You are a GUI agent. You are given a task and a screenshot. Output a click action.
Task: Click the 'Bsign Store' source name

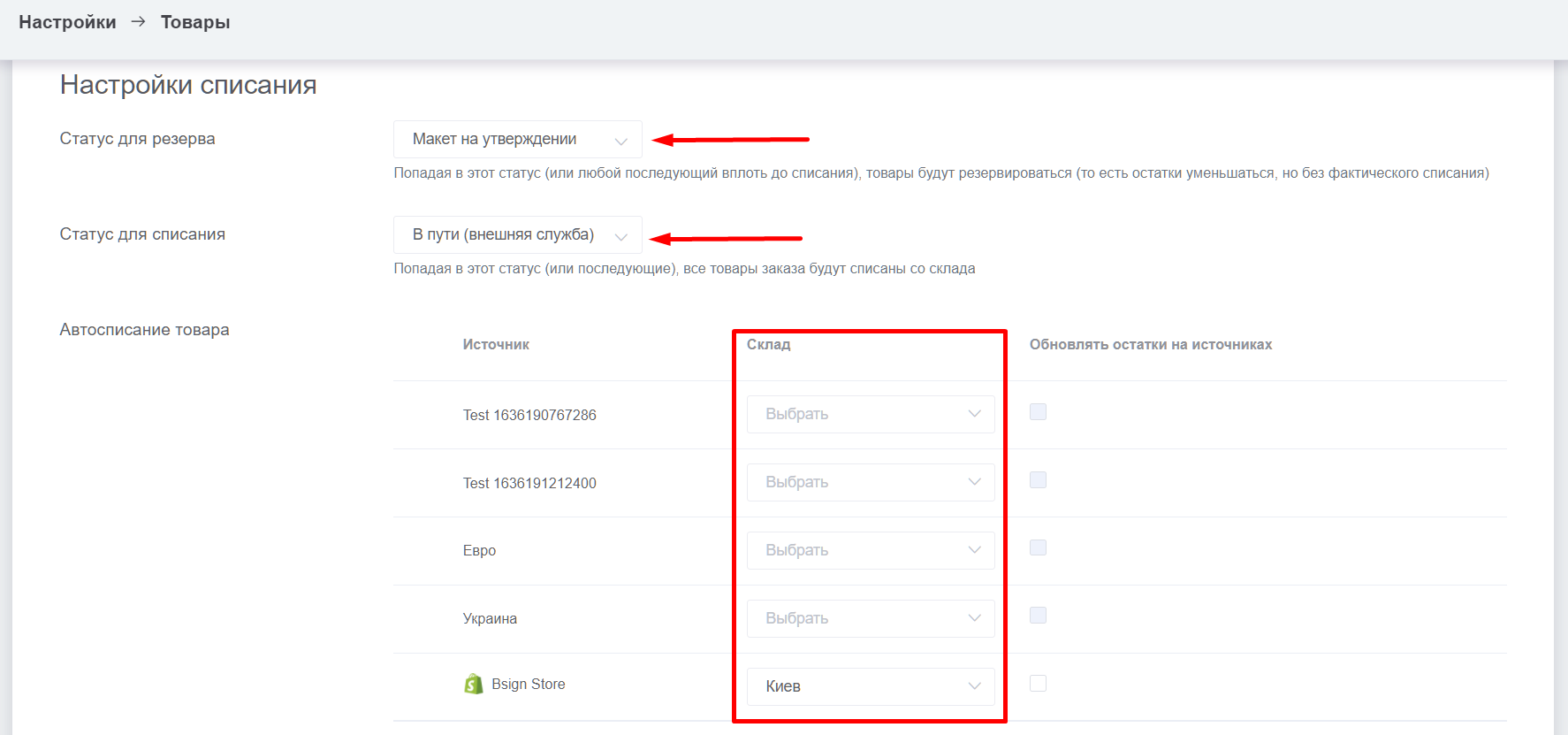click(x=529, y=684)
